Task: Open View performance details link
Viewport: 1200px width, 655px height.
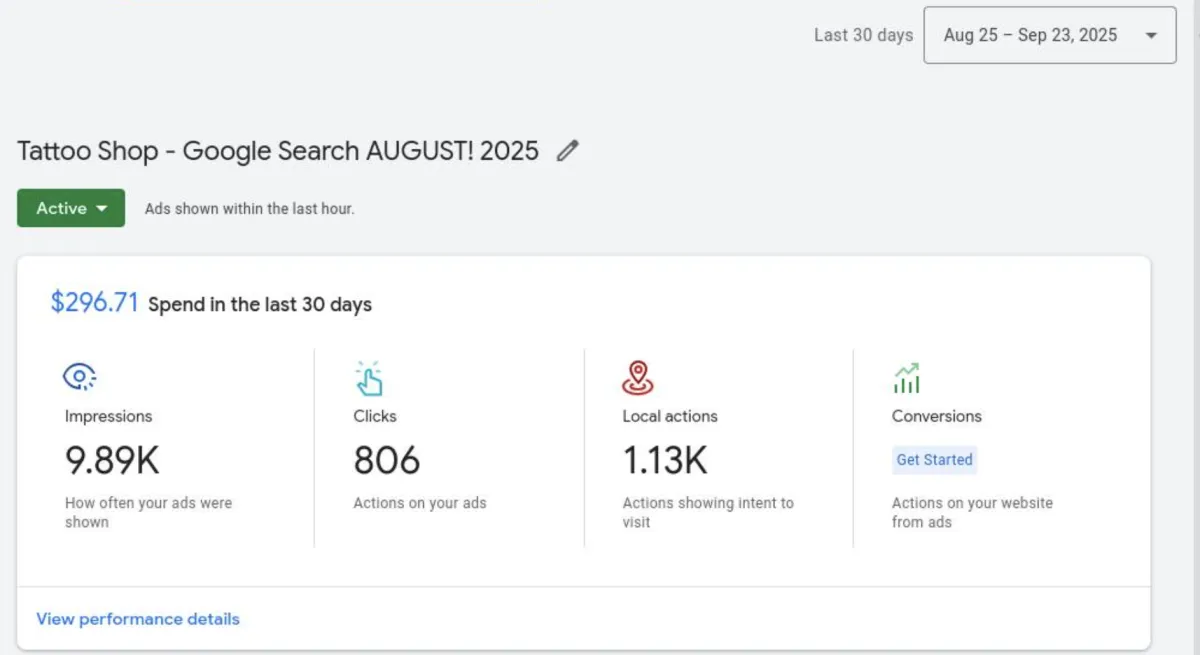Action: click(138, 619)
